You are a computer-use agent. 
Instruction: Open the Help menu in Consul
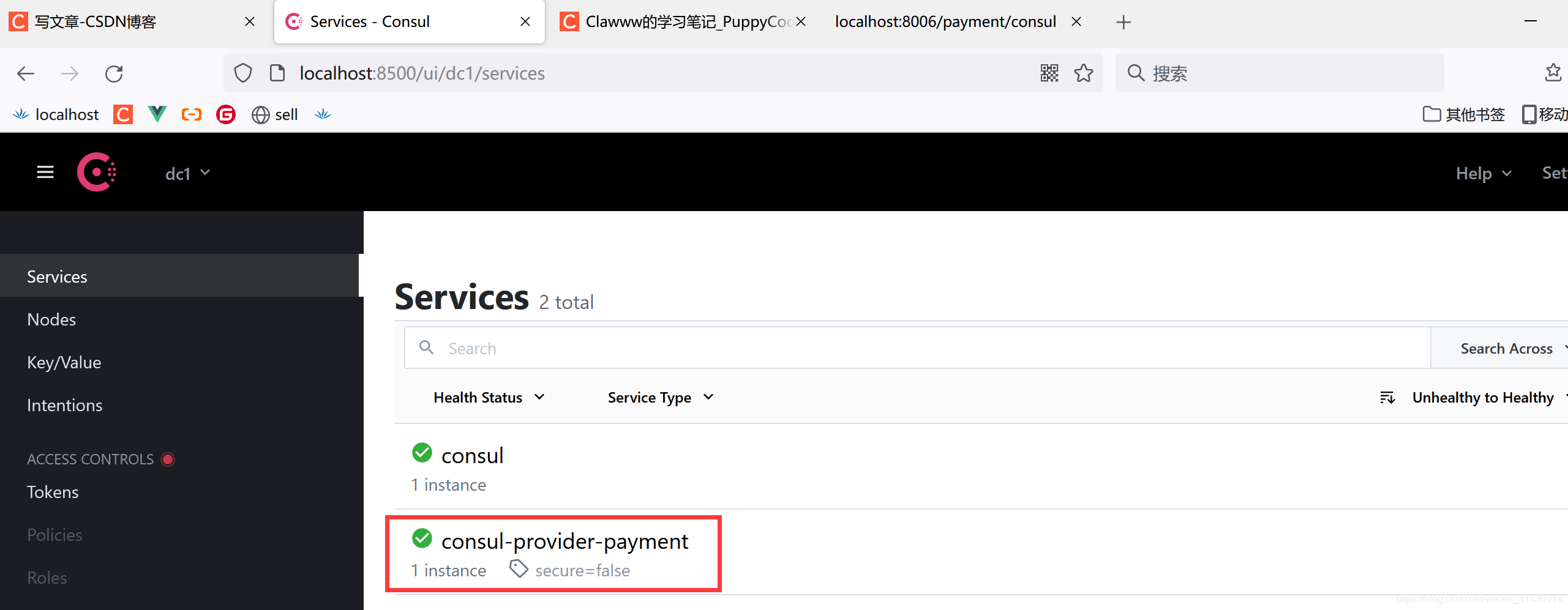pyautogui.click(x=1482, y=173)
